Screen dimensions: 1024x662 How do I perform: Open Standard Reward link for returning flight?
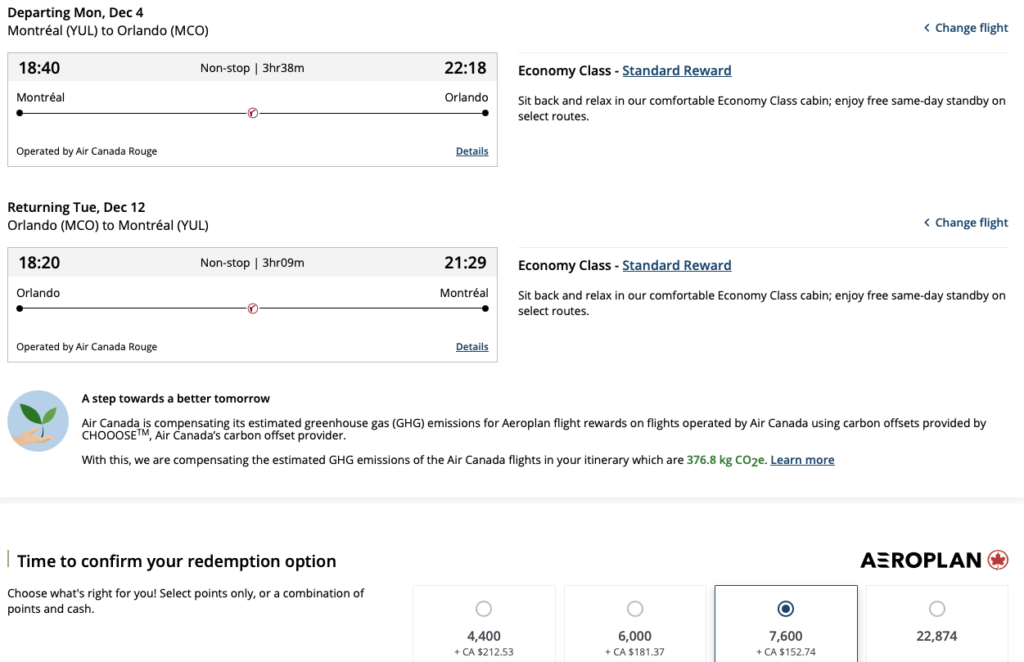(x=676, y=266)
